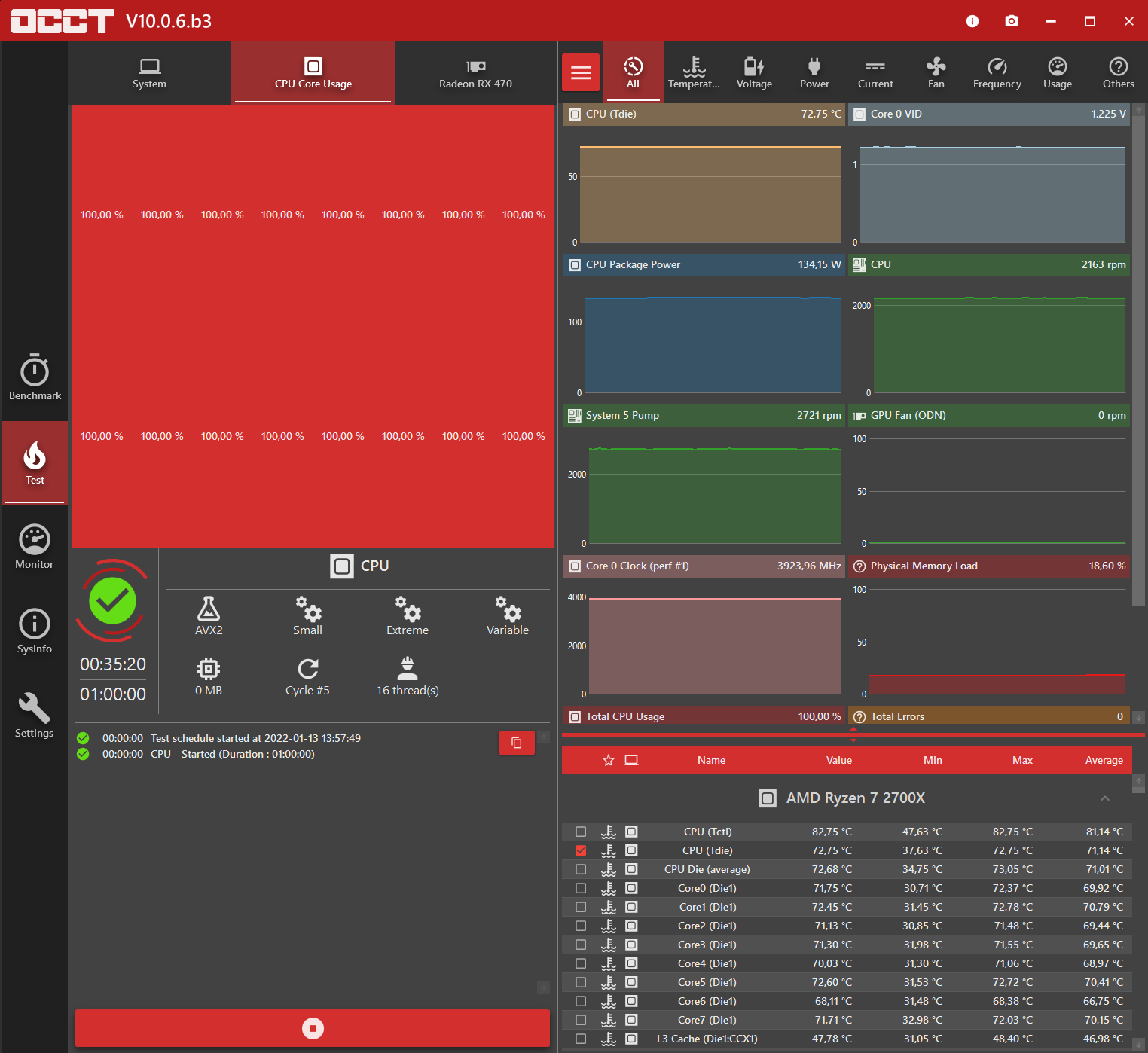Open the Benchmark section in sidebar
The width and height of the screenshot is (1148, 1053).
tap(35, 378)
